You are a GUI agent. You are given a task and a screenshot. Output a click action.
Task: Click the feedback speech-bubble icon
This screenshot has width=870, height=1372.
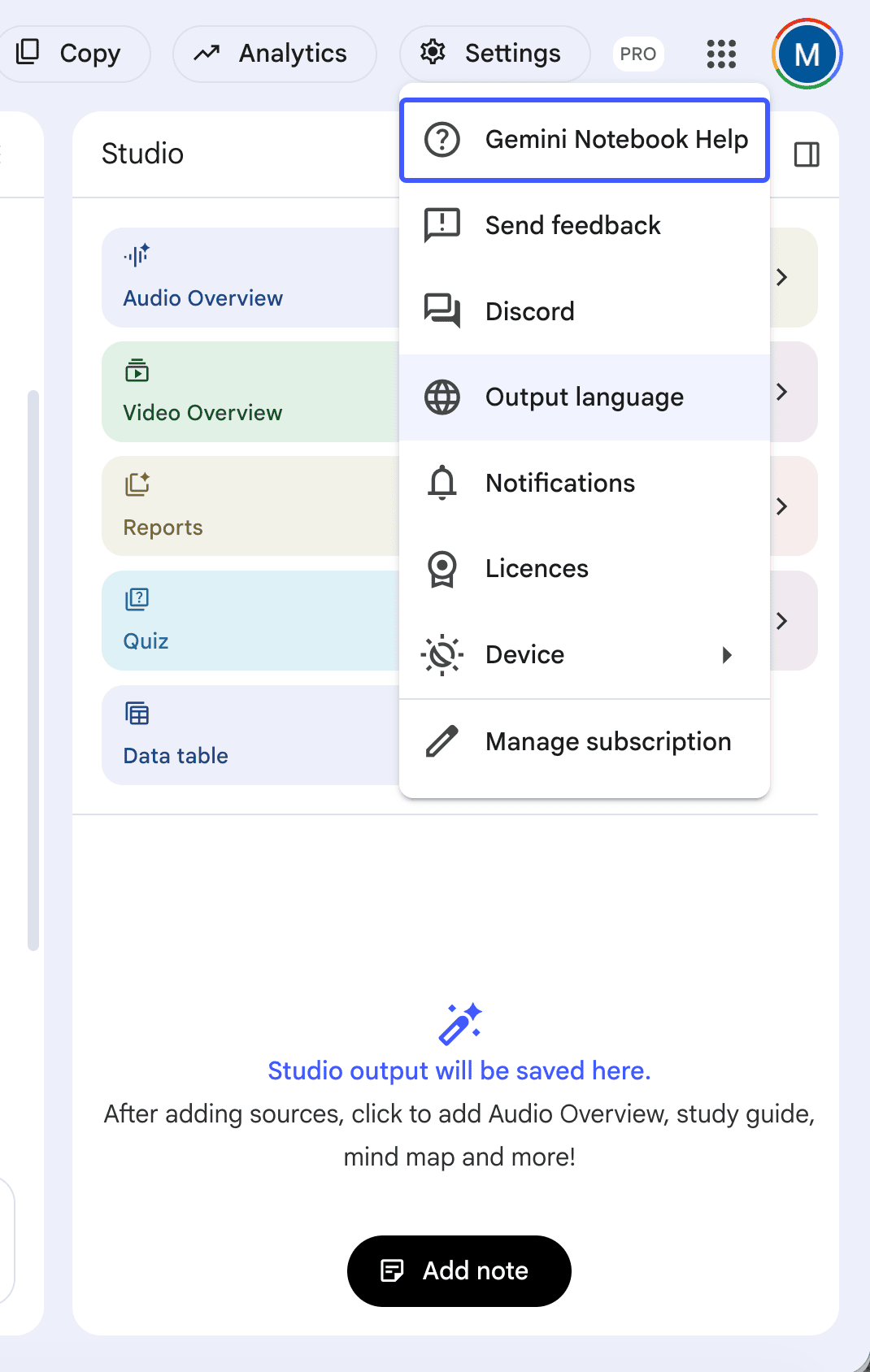[x=442, y=225]
